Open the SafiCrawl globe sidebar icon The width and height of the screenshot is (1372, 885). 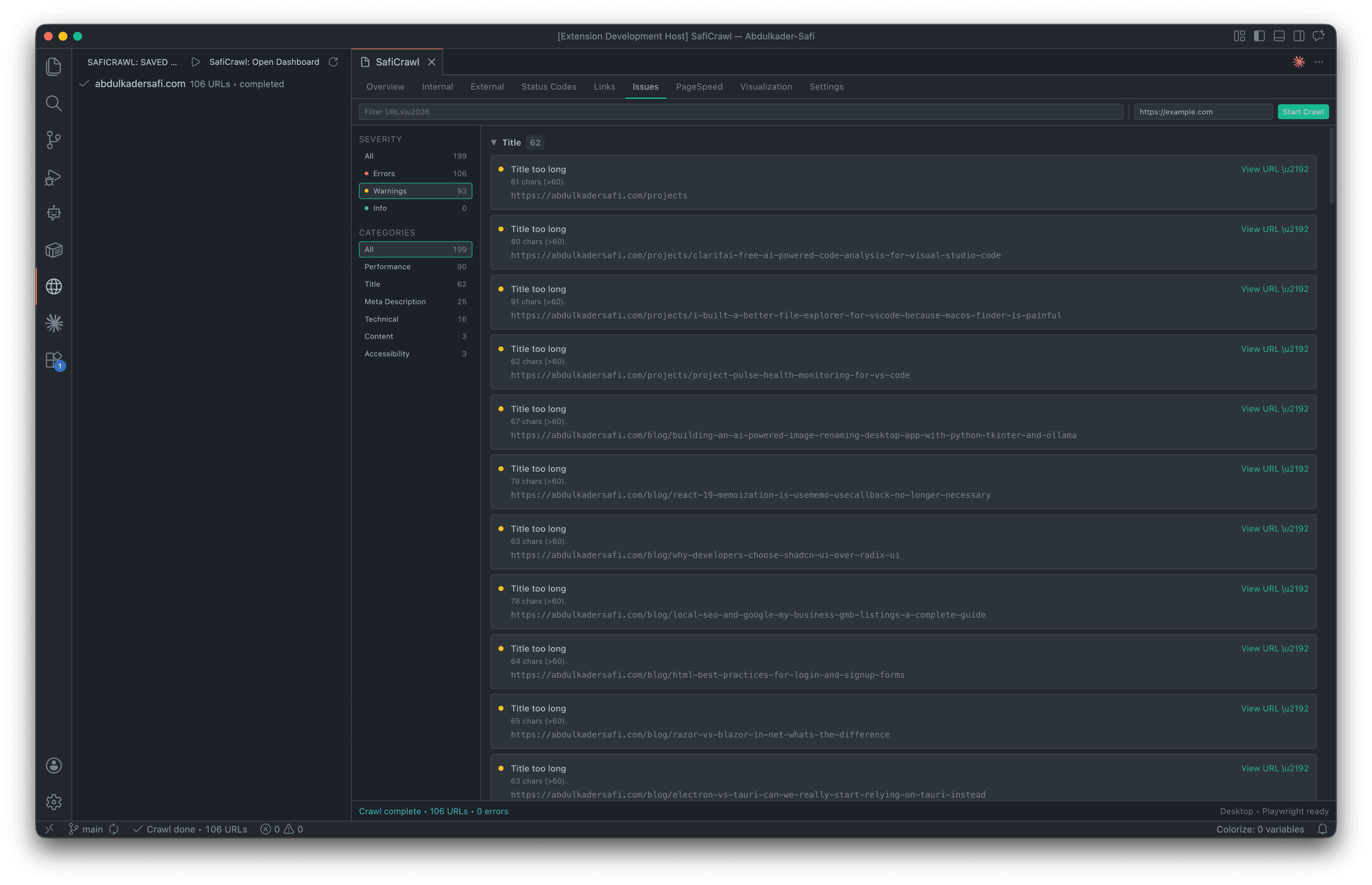pyautogui.click(x=53, y=286)
